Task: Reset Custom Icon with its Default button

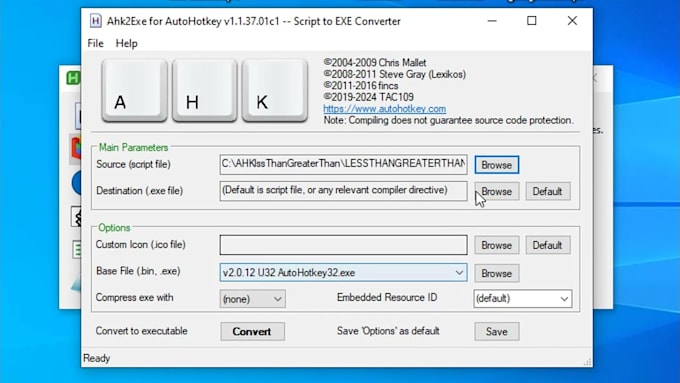Action: point(548,245)
